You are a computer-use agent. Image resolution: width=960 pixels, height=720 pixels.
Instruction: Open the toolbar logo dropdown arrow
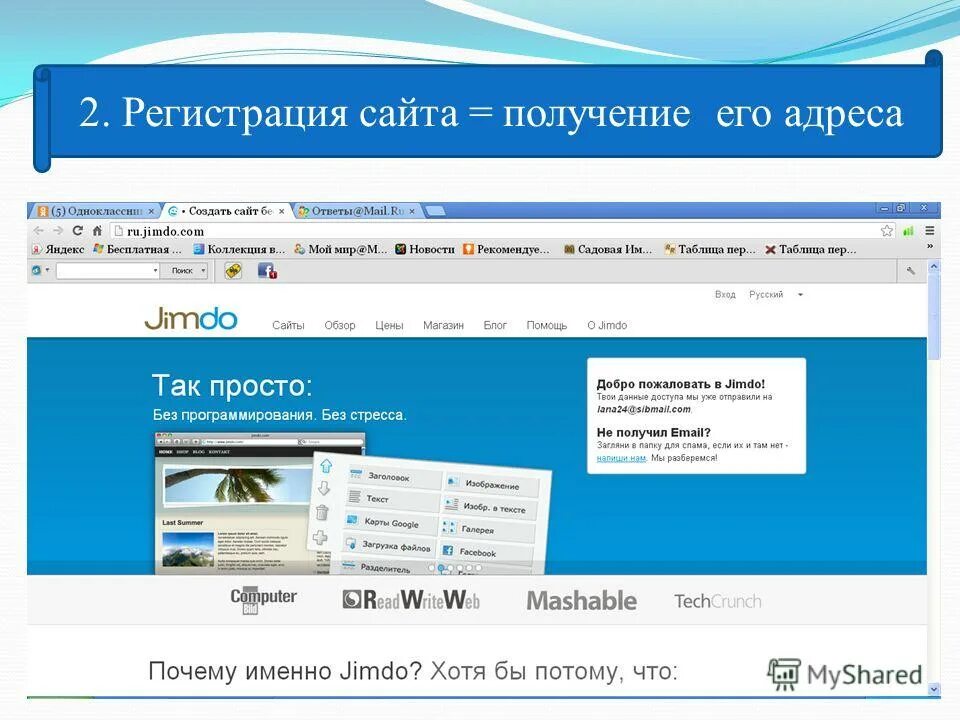(47, 270)
